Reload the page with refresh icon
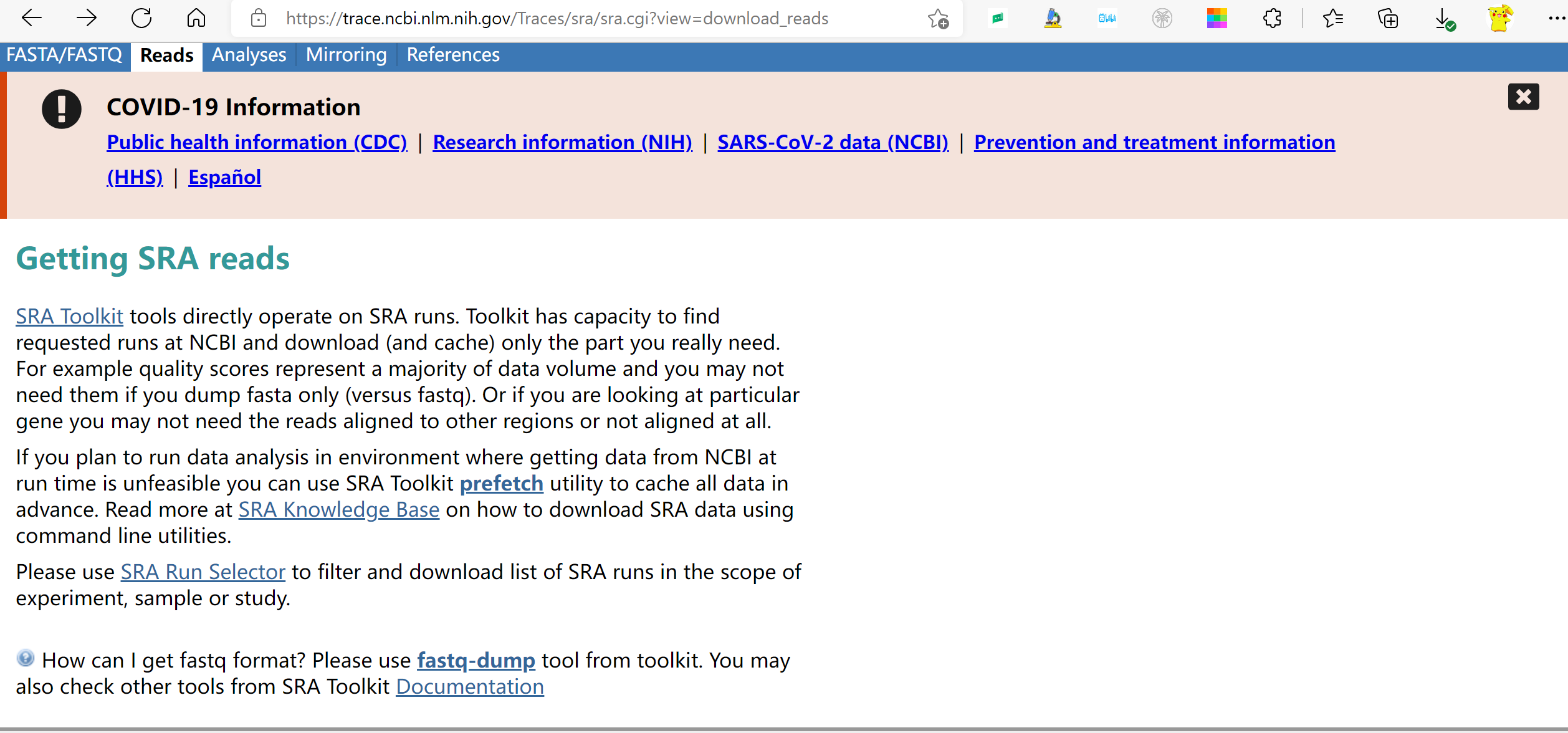The height and width of the screenshot is (733, 1568). [x=141, y=19]
